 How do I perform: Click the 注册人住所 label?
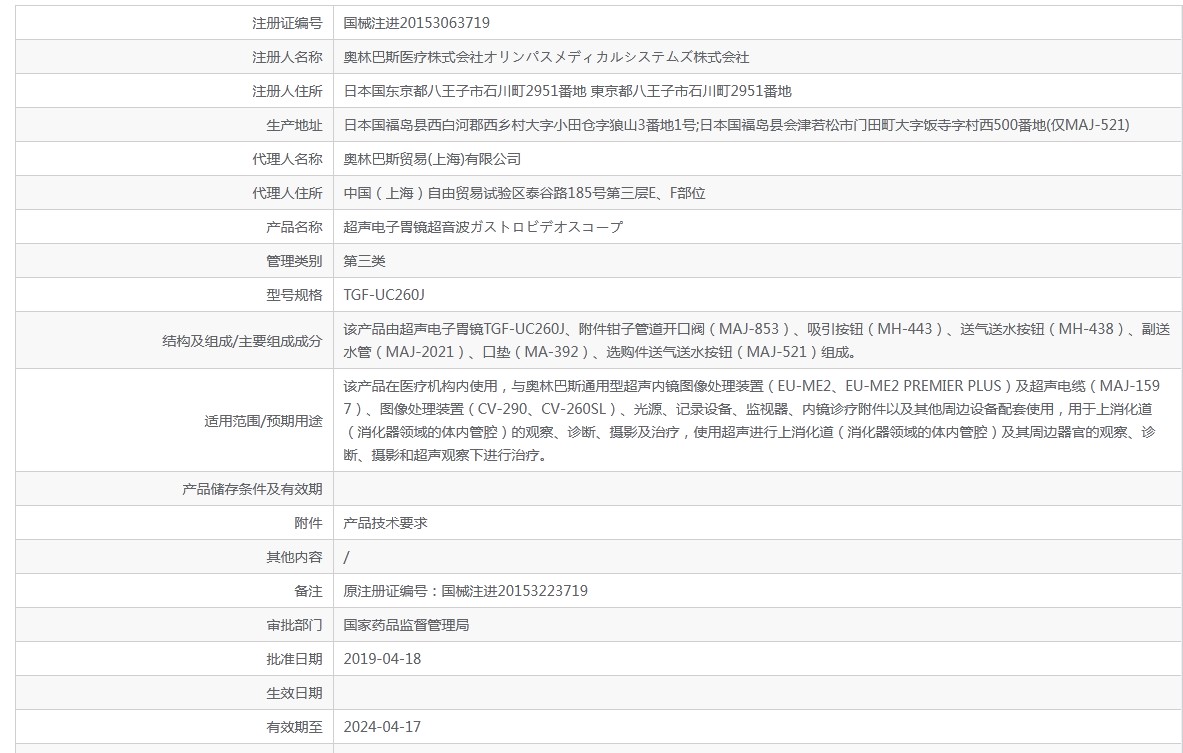287,91
